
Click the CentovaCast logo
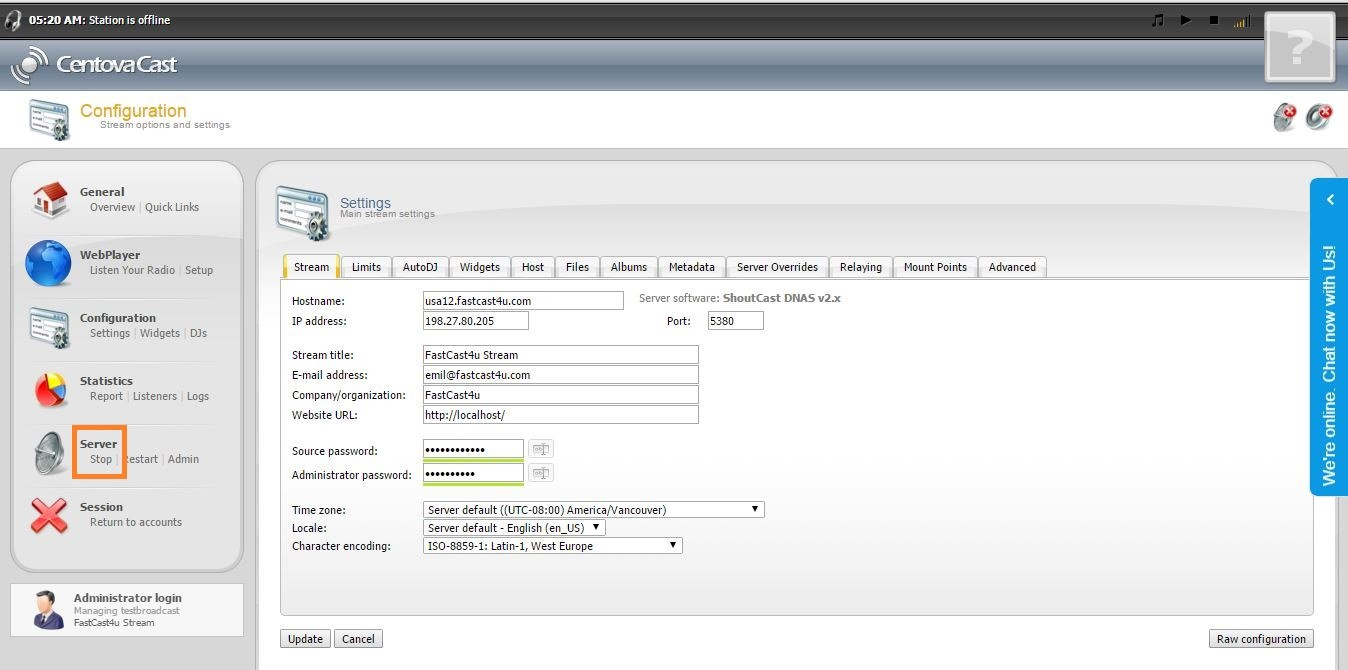pyautogui.click(x=94, y=65)
